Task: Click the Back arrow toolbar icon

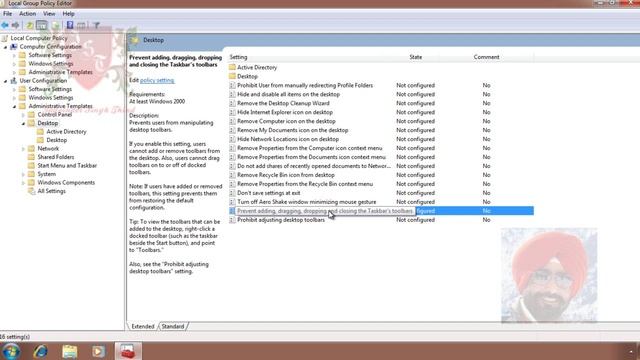Action: (x=5, y=25)
